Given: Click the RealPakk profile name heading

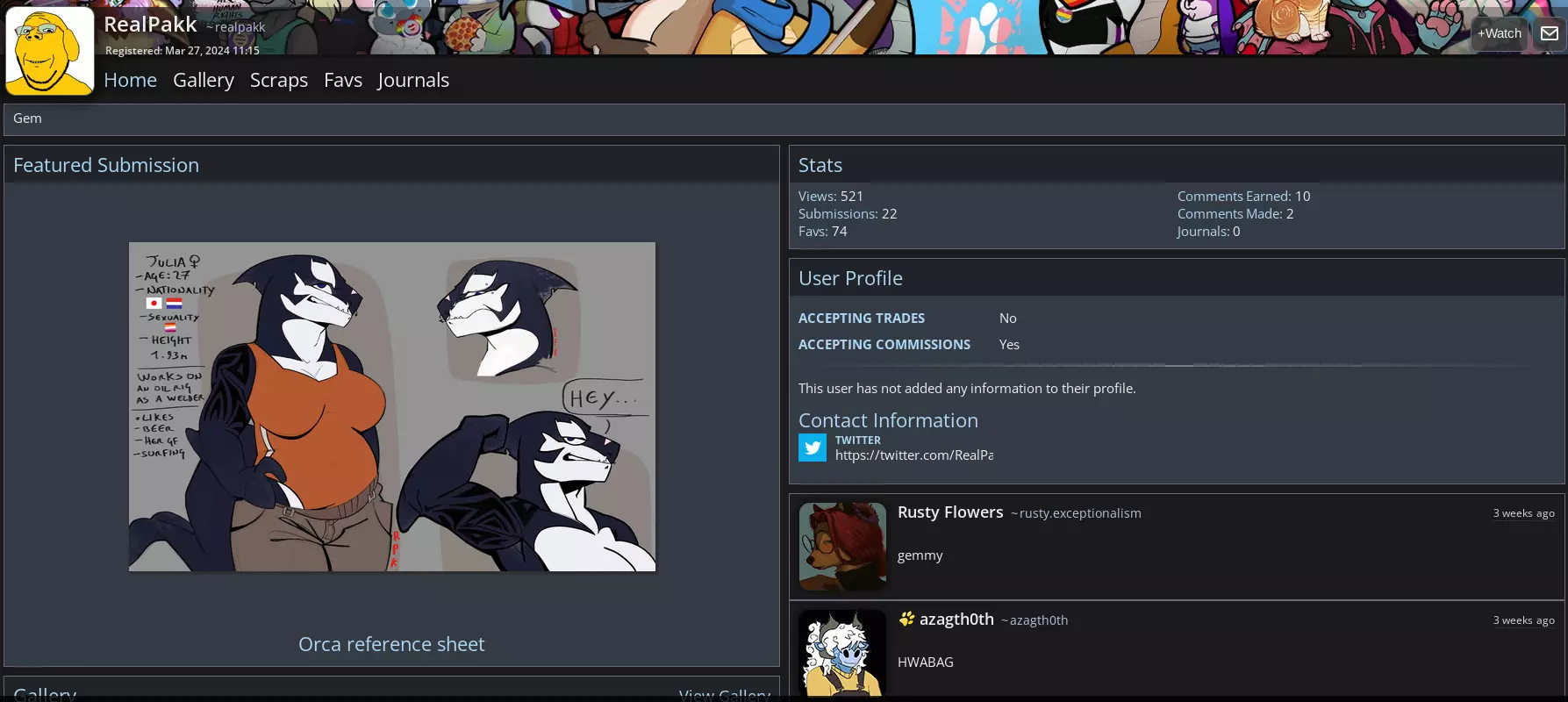Looking at the screenshot, I should [x=150, y=25].
